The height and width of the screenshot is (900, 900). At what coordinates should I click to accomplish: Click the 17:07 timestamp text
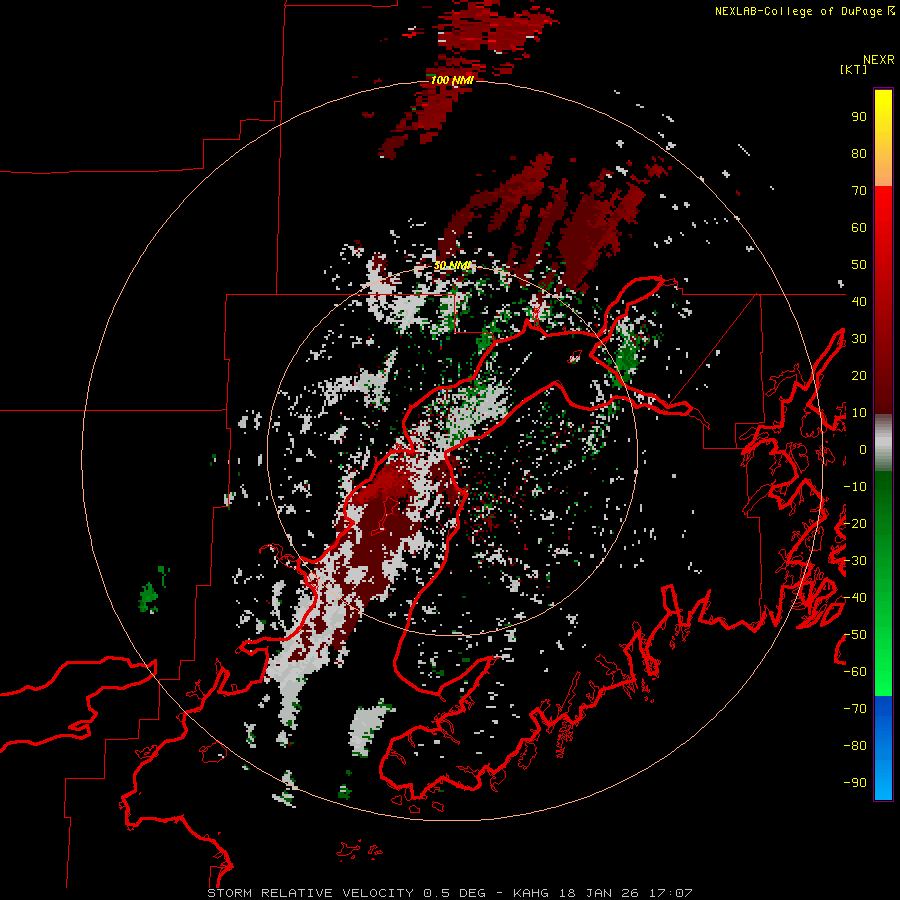pos(670,893)
